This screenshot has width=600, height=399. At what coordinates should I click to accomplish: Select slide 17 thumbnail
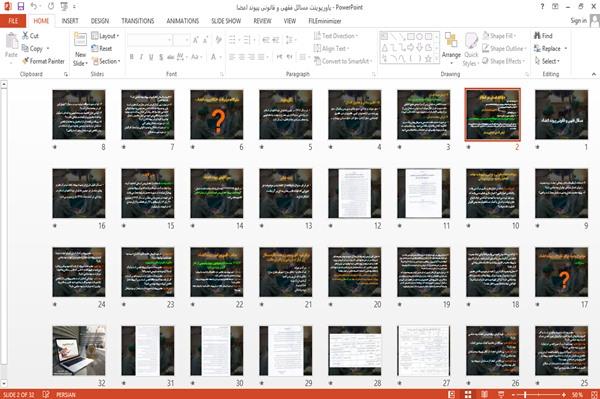tap(561, 272)
